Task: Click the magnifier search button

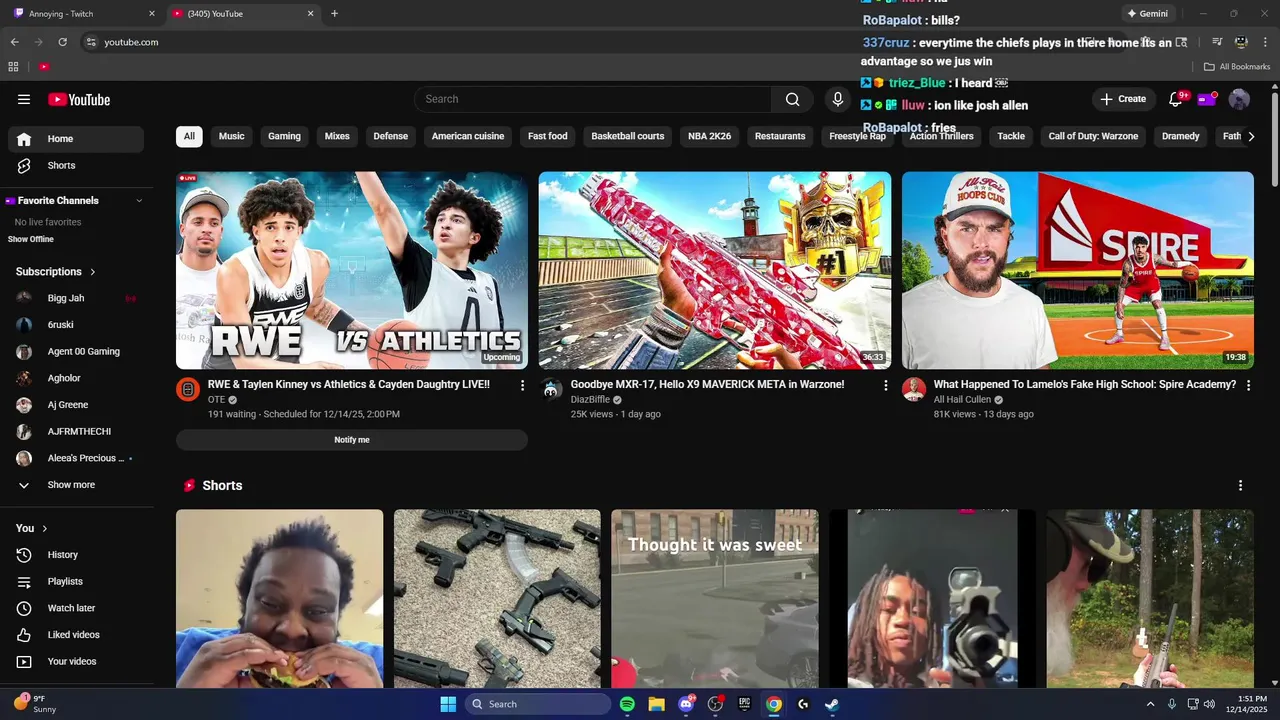Action: [x=792, y=99]
